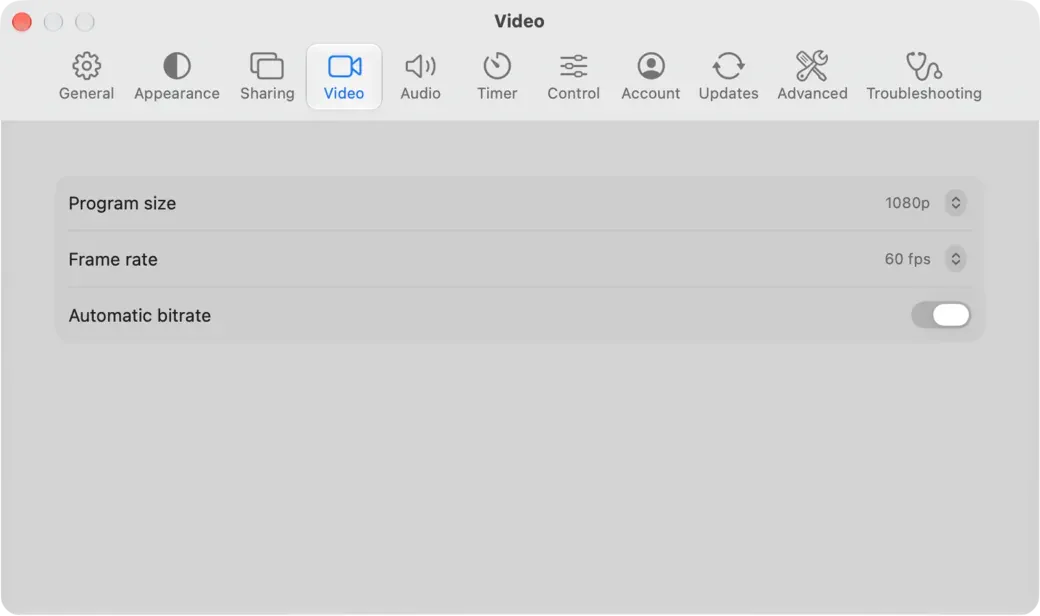Open the Sharing preferences
The height and width of the screenshot is (616, 1040).
click(267, 77)
